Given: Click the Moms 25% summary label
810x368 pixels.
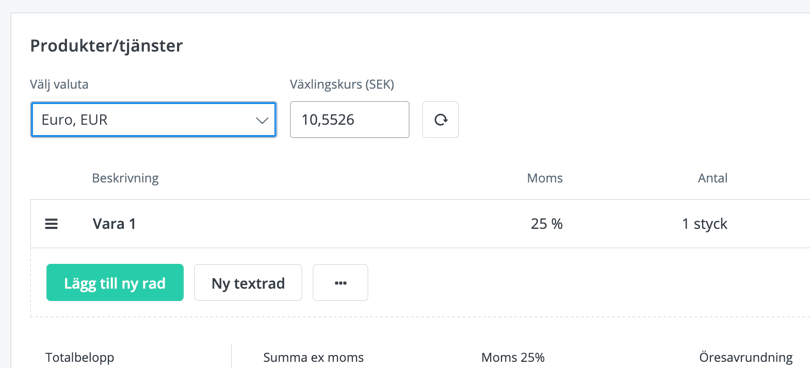Looking at the screenshot, I should click(x=513, y=358).
